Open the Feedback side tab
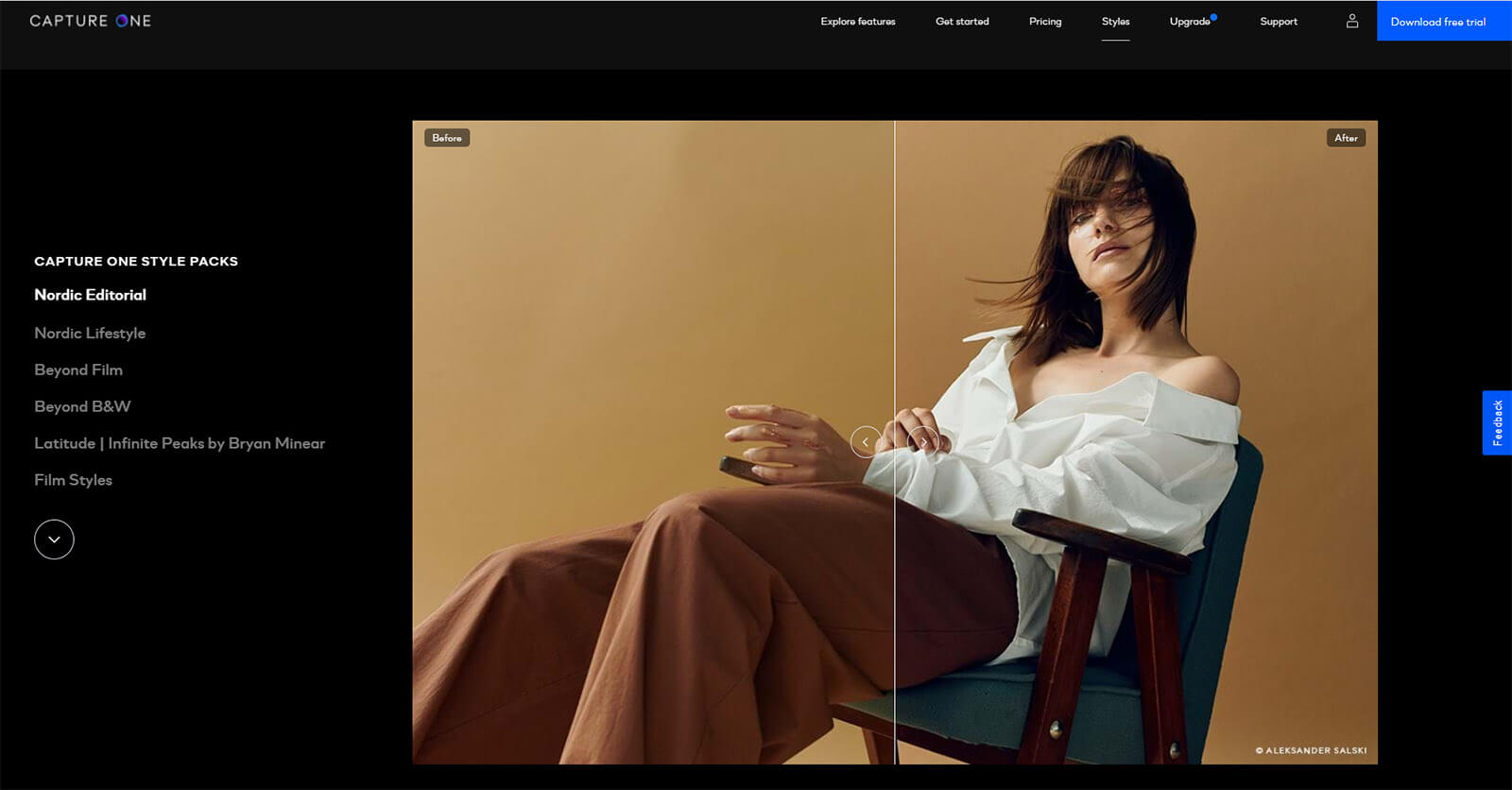 [x=1497, y=422]
